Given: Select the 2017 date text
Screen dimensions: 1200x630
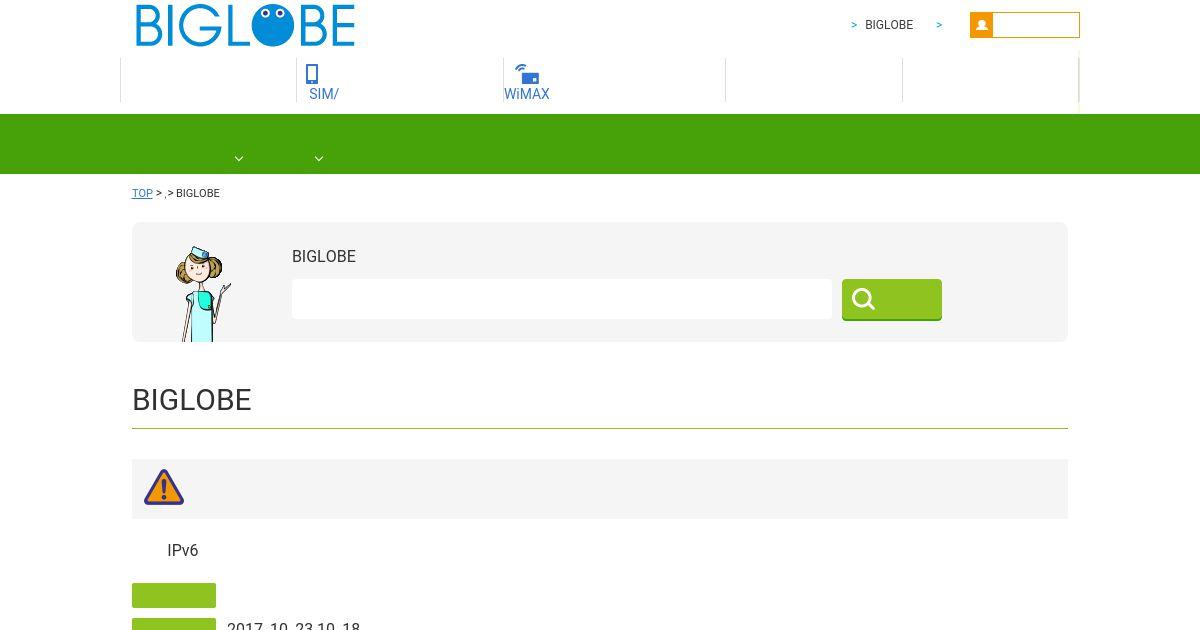Looking at the screenshot, I should point(293,625).
